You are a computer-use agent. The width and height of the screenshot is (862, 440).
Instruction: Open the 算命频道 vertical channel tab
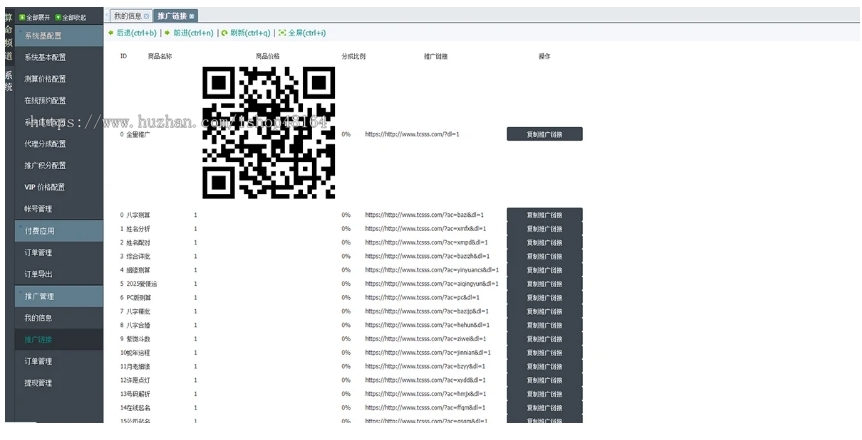(x=8, y=36)
